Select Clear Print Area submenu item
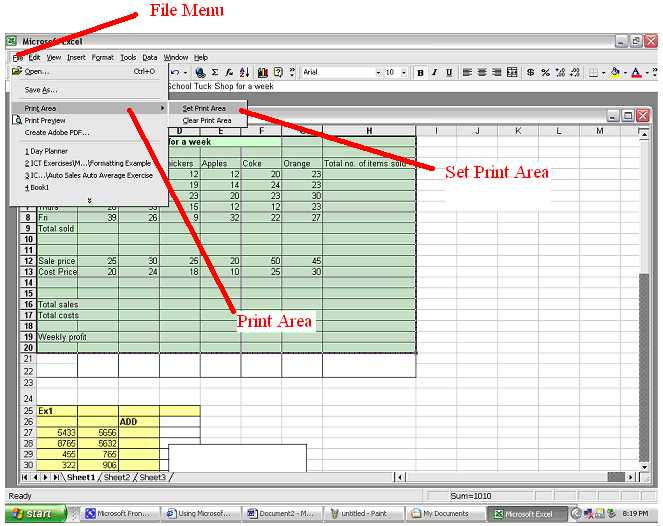The height and width of the screenshot is (526, 663). tap(208, 121)
